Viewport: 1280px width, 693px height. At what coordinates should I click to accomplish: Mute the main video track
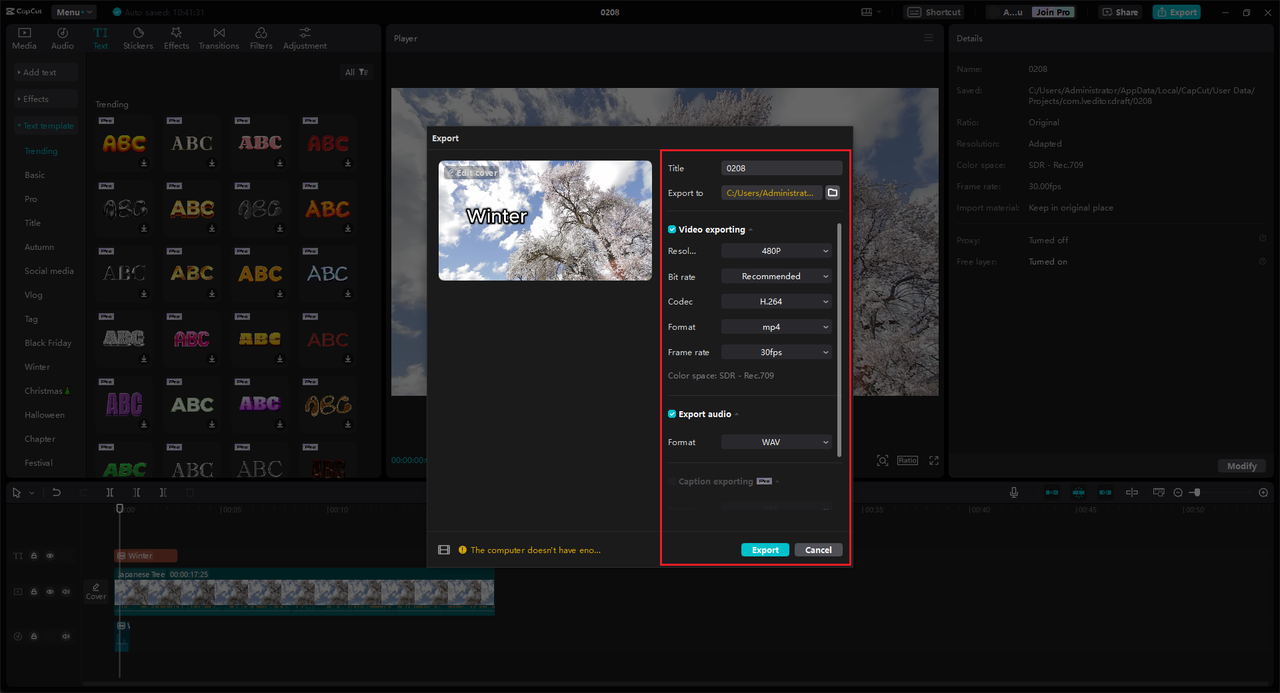point(66,592)
